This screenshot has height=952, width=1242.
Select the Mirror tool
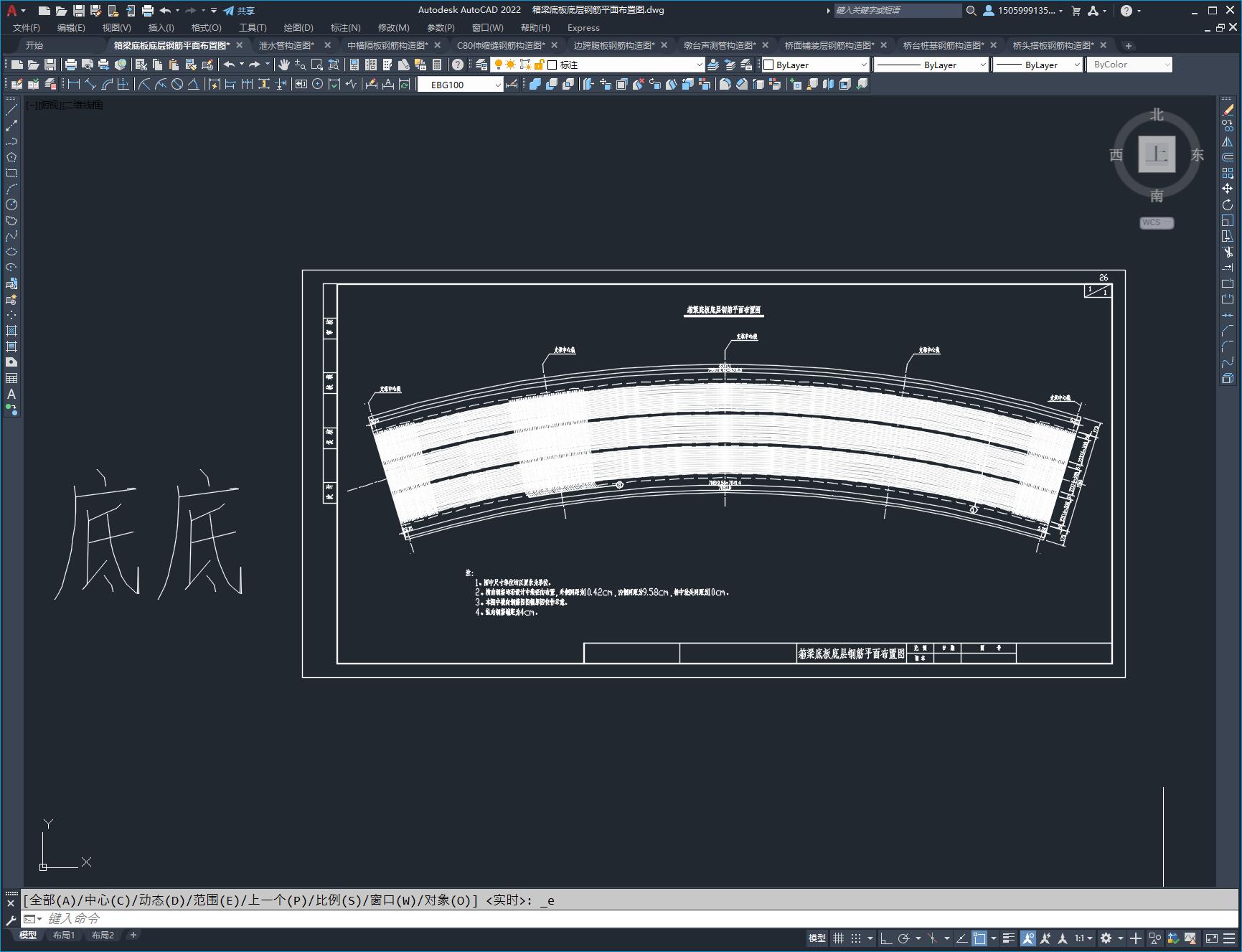pyautogui.click(x=1228, y=141)
